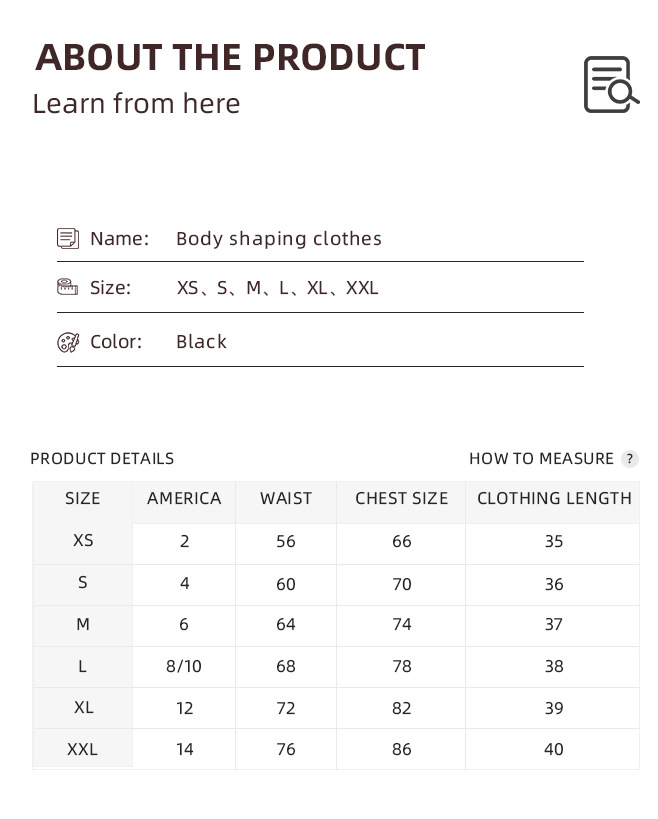The image size is (658, 819).
Task: Select the PRODUCT DETAILS heading
Action: pos(102,459)
